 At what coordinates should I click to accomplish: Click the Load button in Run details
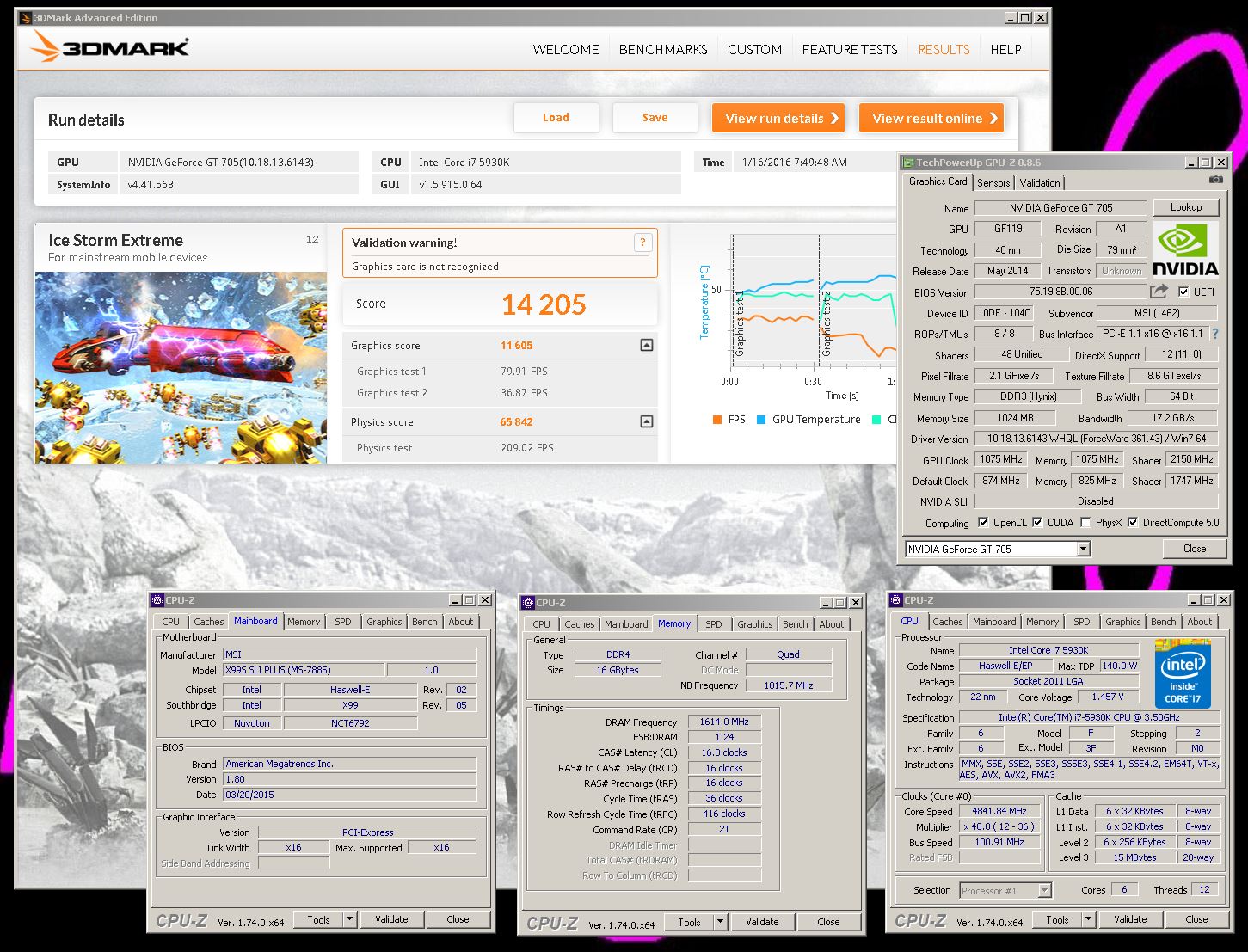coord(556,118)
